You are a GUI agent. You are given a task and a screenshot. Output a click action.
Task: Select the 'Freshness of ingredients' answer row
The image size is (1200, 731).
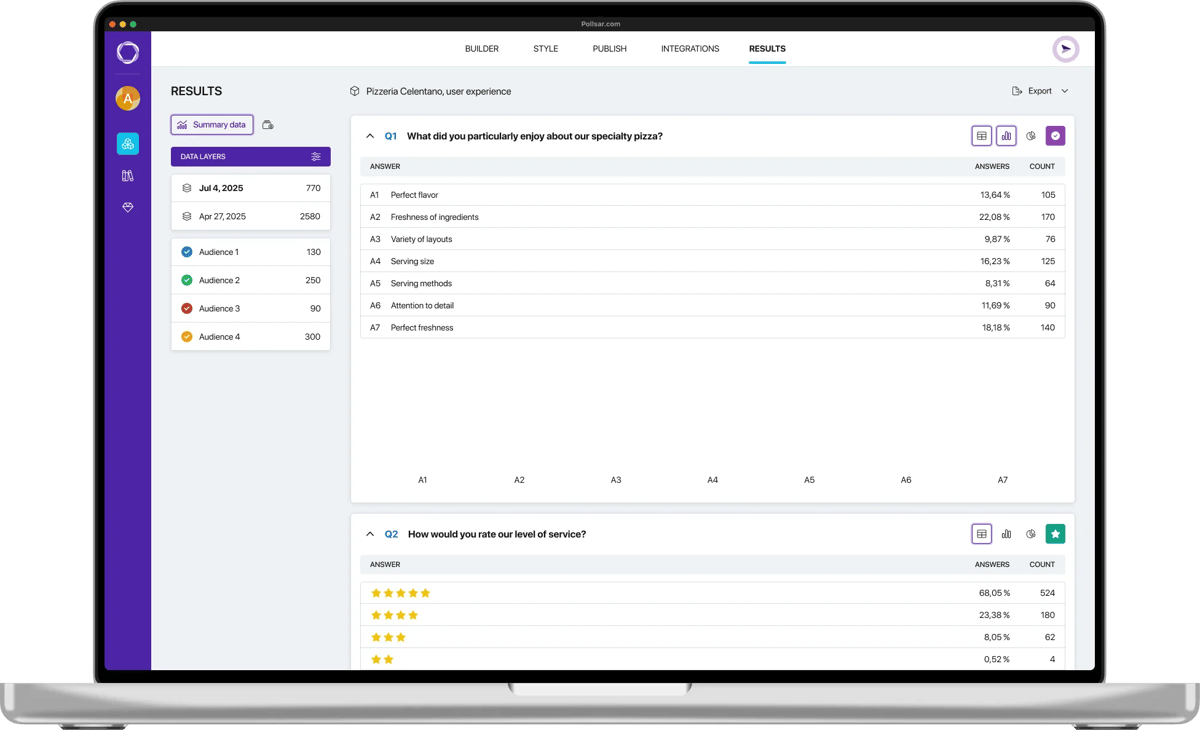[x=713, y=217]
